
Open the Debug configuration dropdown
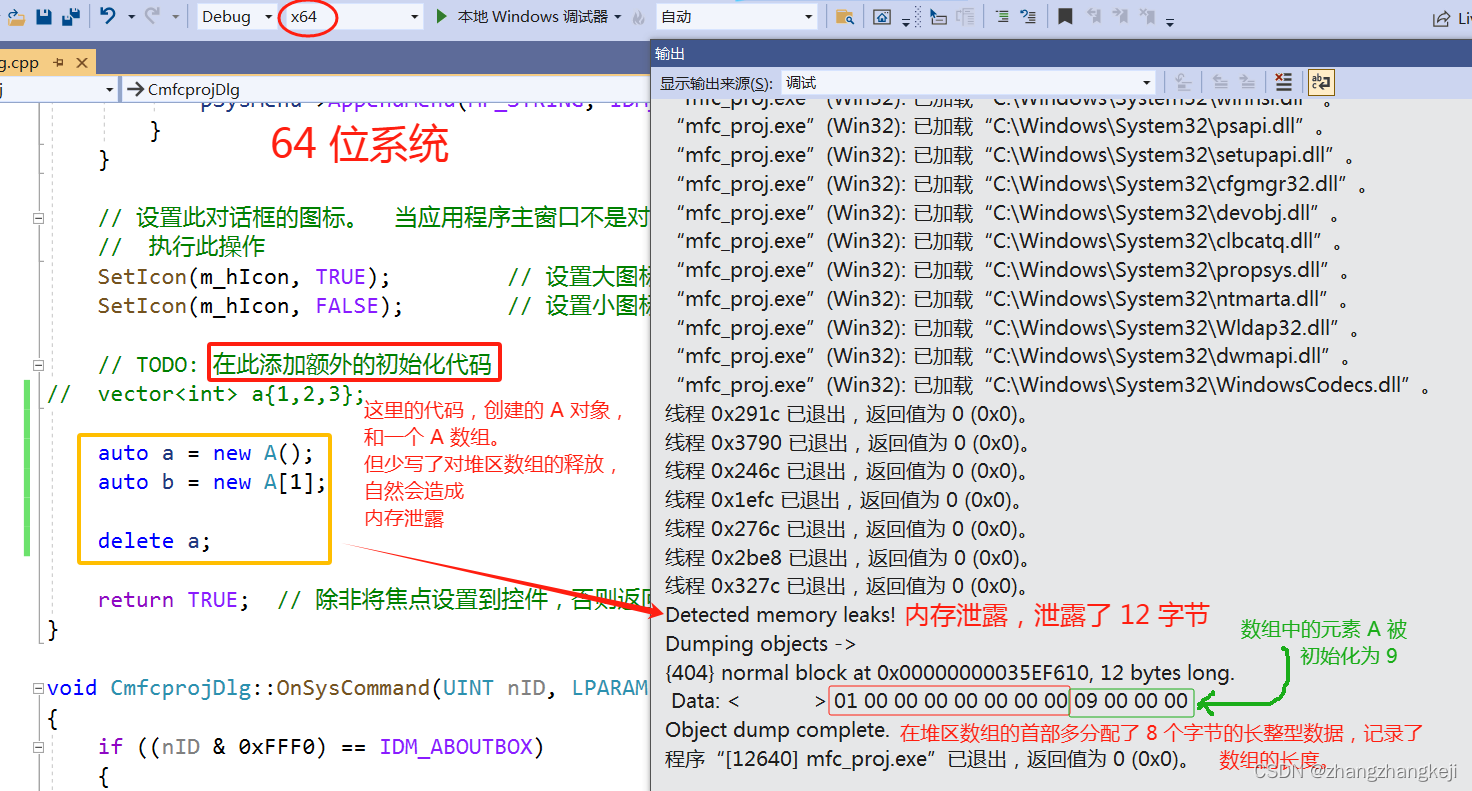[x=235, y=17]
